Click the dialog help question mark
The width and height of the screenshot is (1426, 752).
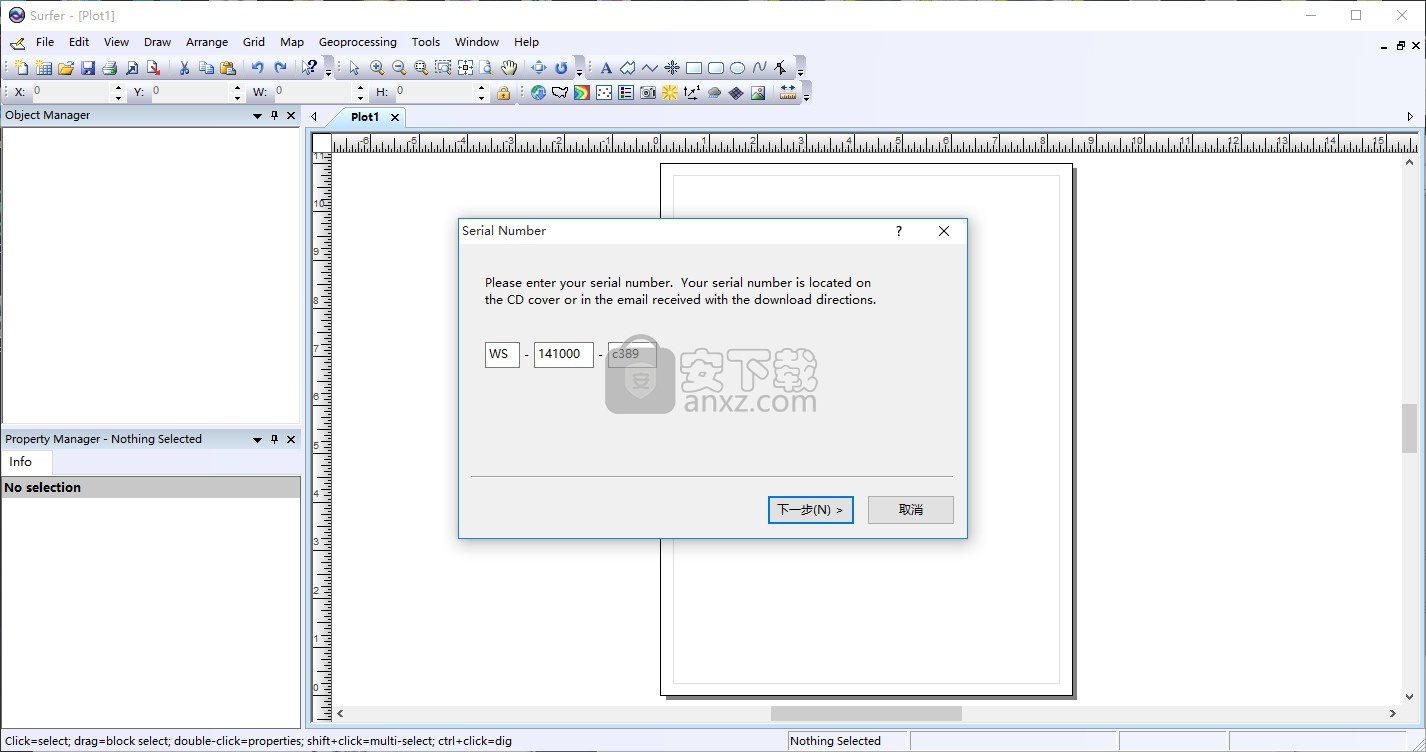coord(899,231)
